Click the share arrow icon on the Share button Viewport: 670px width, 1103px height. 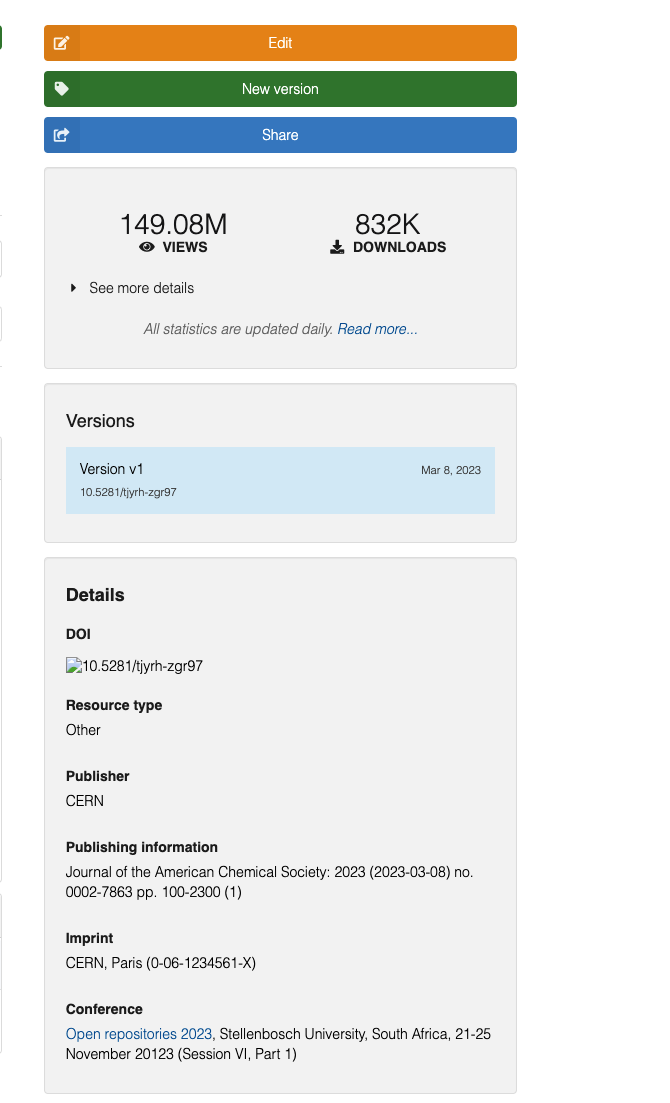(x=61, y=135)
